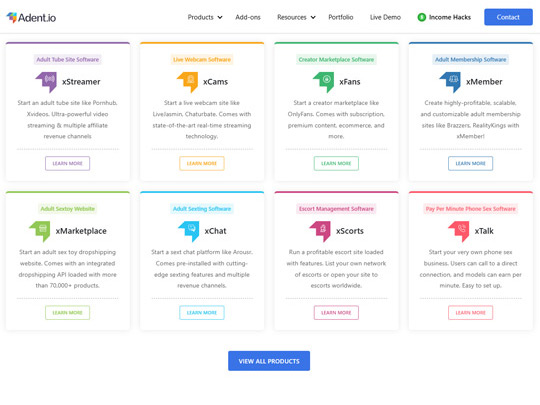Click the blue xMember icon

[450, 82]
